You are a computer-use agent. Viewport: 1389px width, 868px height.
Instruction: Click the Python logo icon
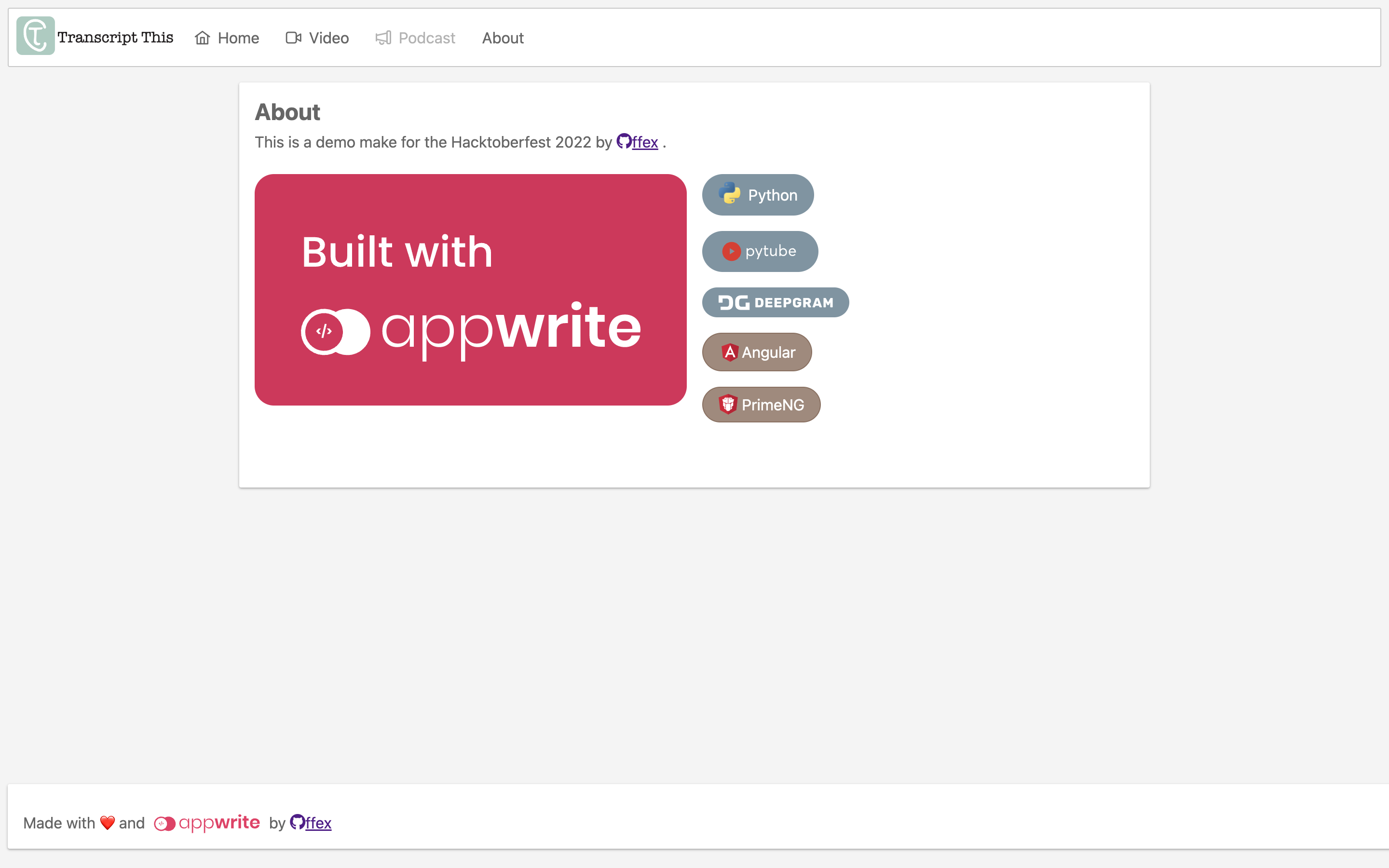coord(730,194)
